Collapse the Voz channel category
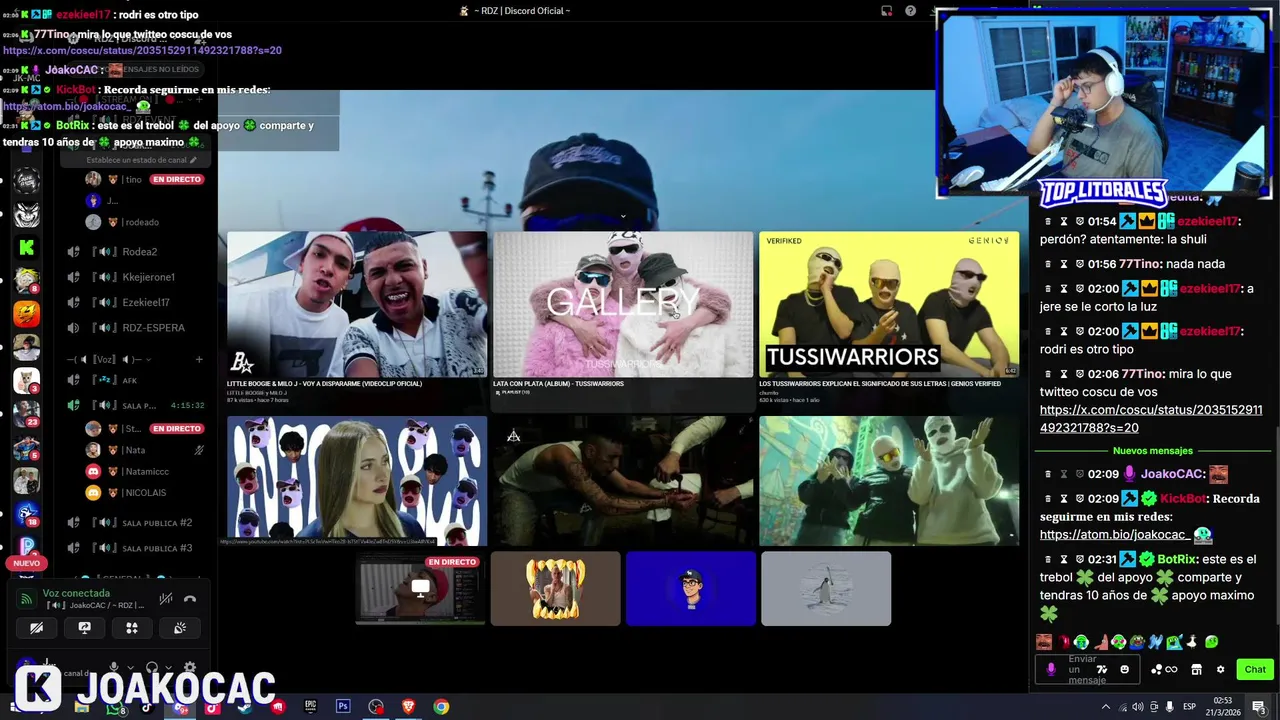1280x720 pixels. point(108,359)
